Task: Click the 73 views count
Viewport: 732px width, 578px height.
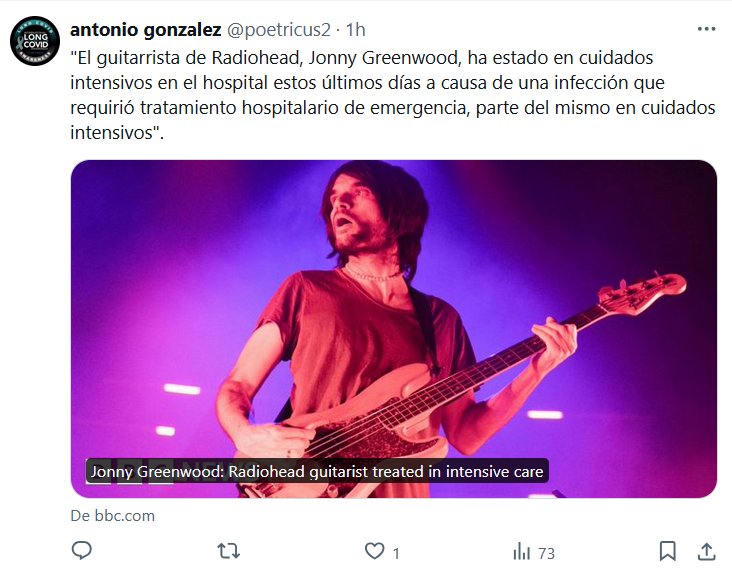Action: coord(546,554)
